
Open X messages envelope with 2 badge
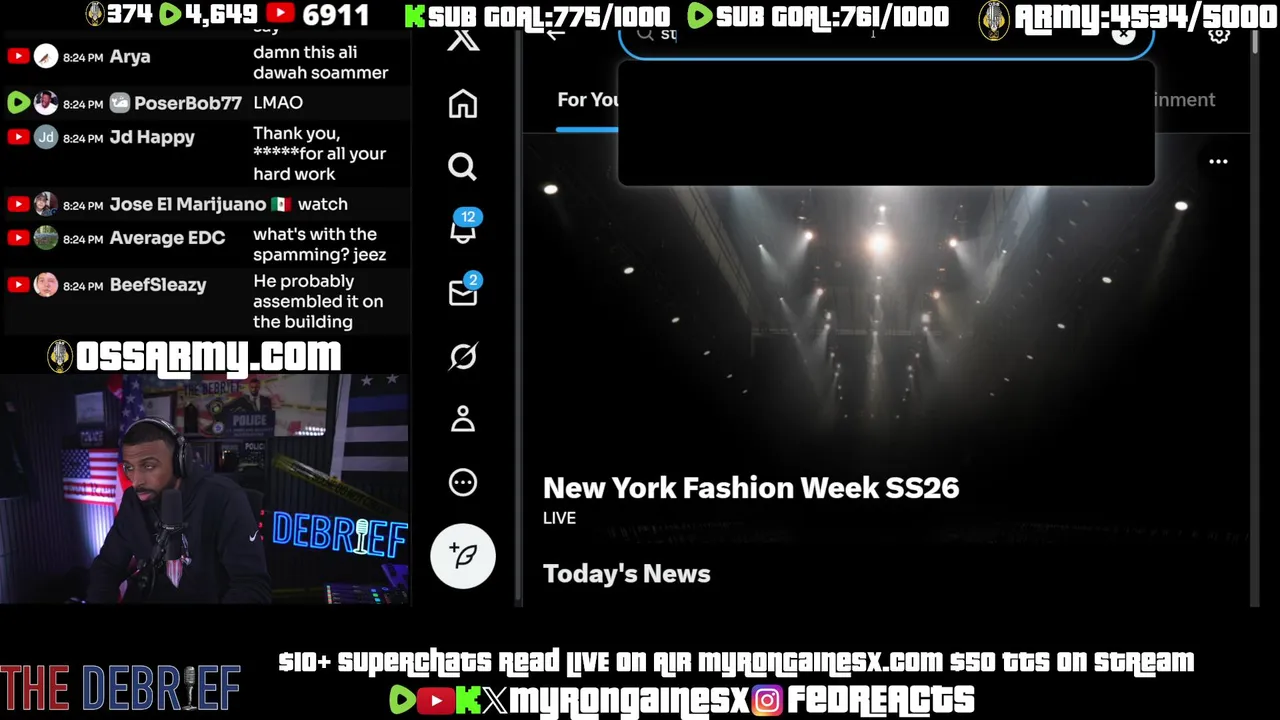click(463, 290)
